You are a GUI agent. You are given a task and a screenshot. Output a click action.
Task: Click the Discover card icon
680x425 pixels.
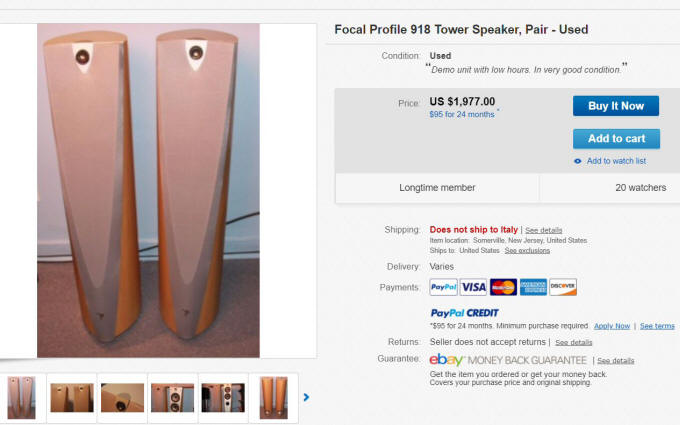[563, 287]
